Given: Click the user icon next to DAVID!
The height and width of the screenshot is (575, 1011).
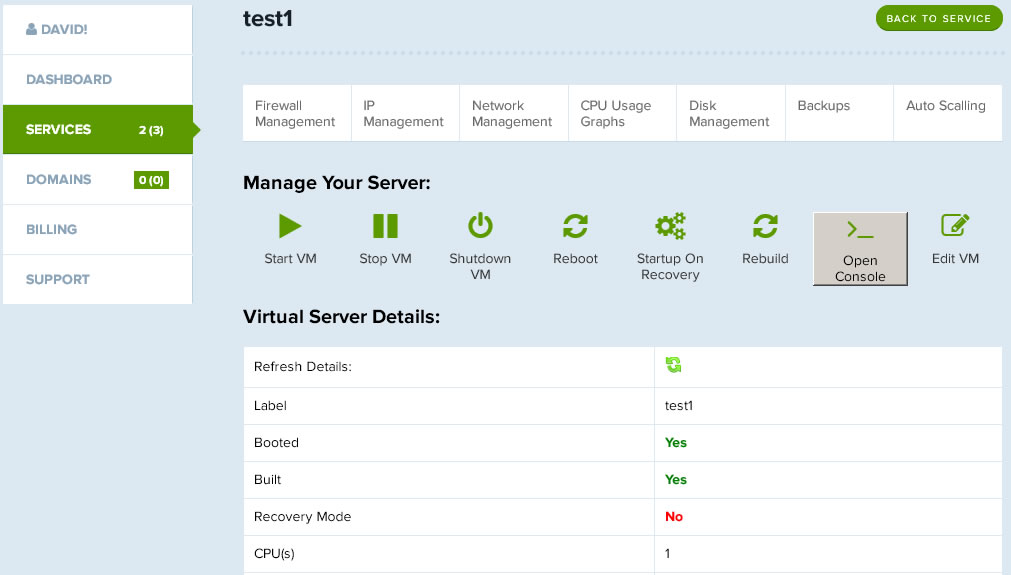Looking at the screenshot, I should tap(31, 29).
